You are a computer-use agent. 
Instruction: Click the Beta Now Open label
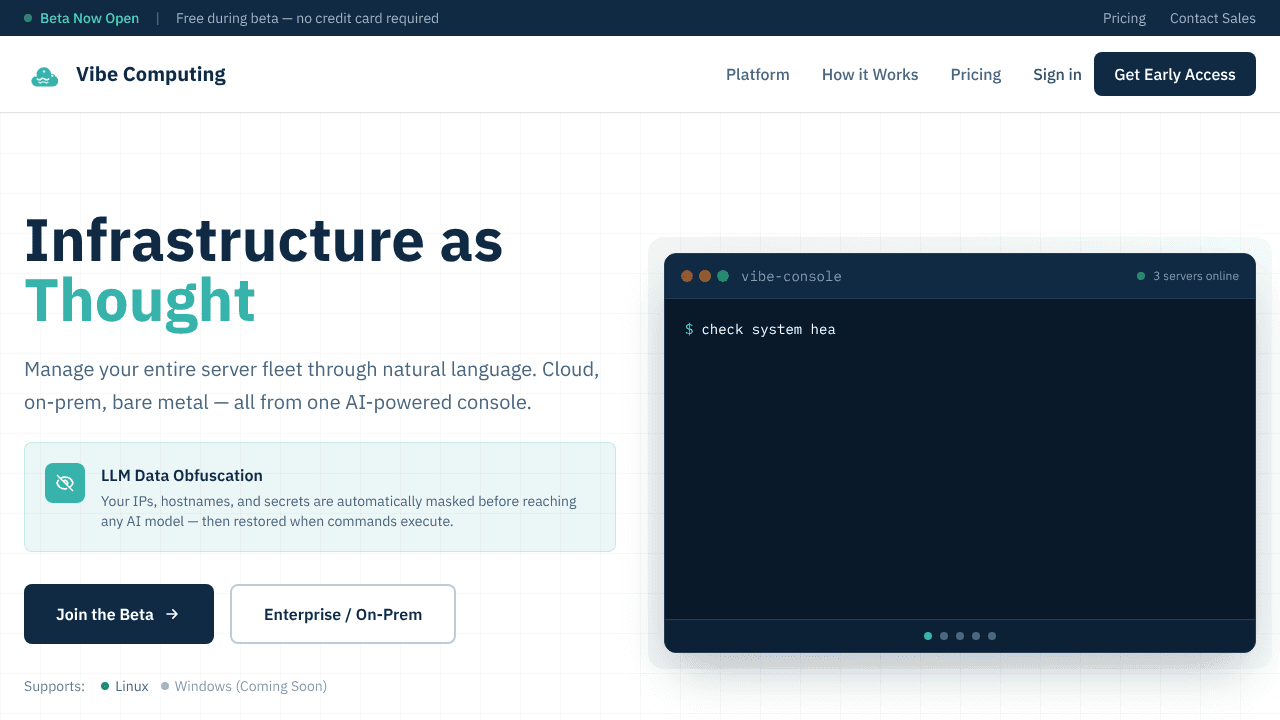point(89,18)
